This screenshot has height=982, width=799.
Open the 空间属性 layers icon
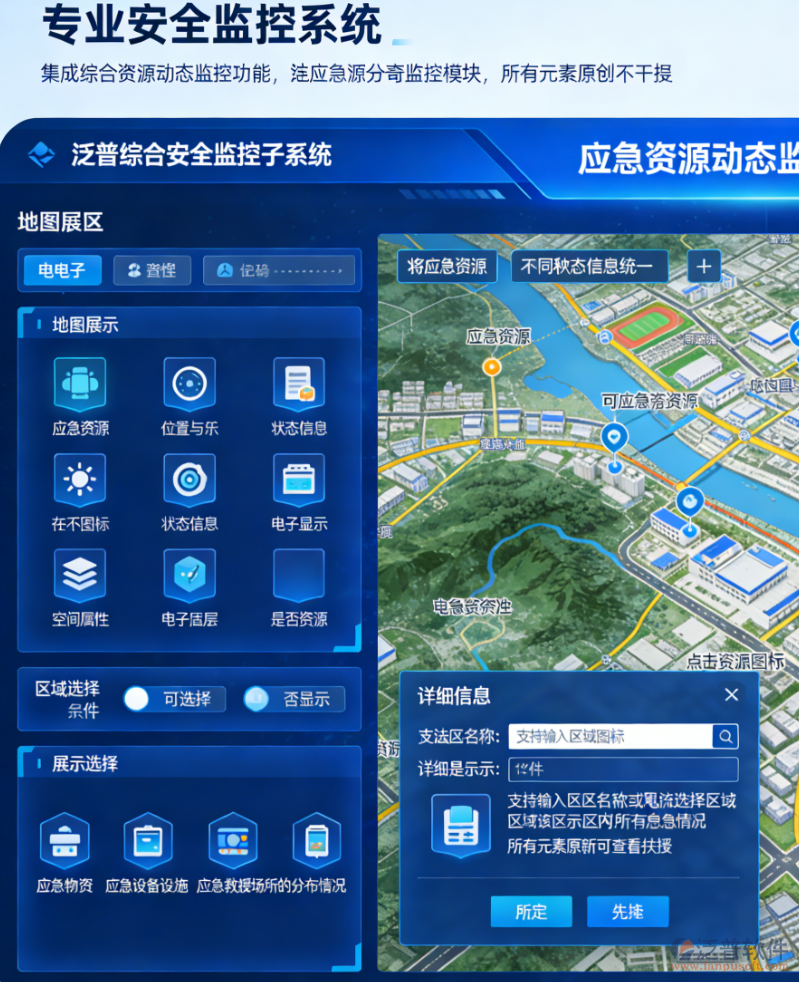coord(80,575)
